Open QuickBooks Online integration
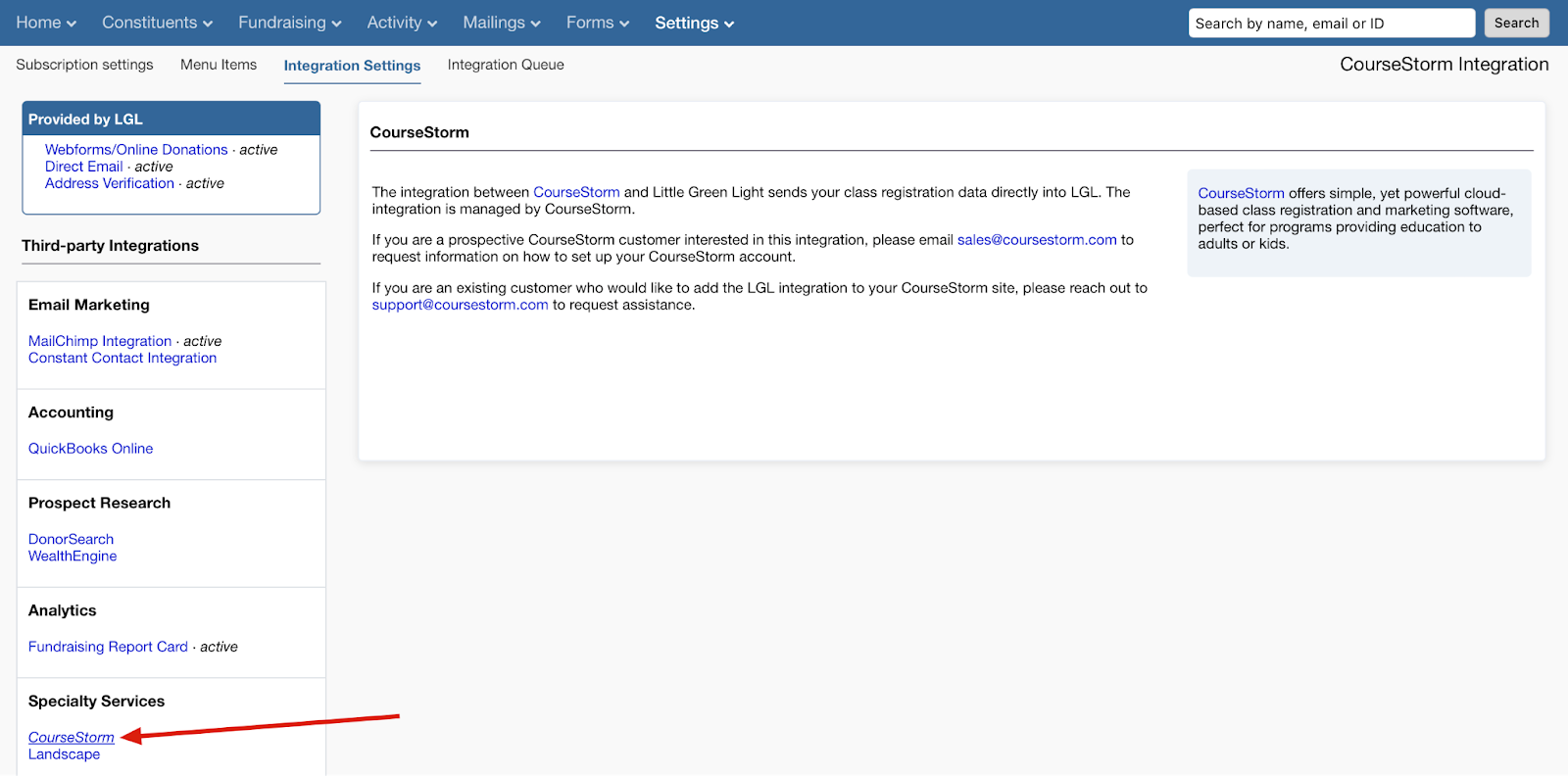The width and height of the screenshot is (1568, 776). pos(90,449)
